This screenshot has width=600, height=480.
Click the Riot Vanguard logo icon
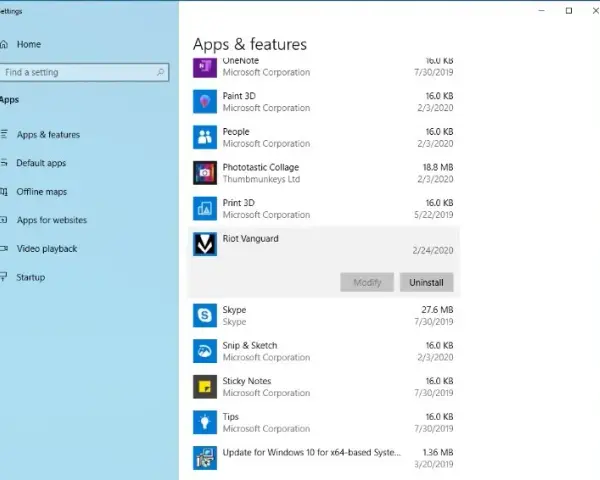(205, 244)
